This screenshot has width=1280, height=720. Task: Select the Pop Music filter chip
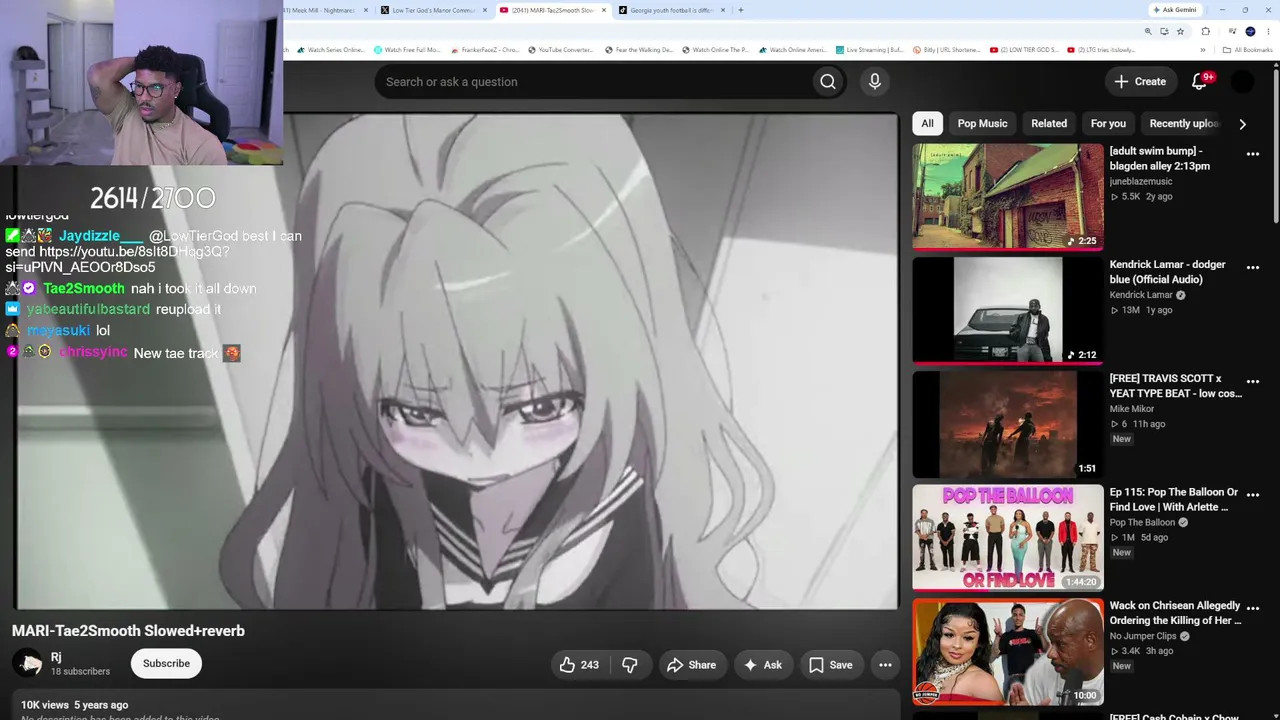coord(982,123)
